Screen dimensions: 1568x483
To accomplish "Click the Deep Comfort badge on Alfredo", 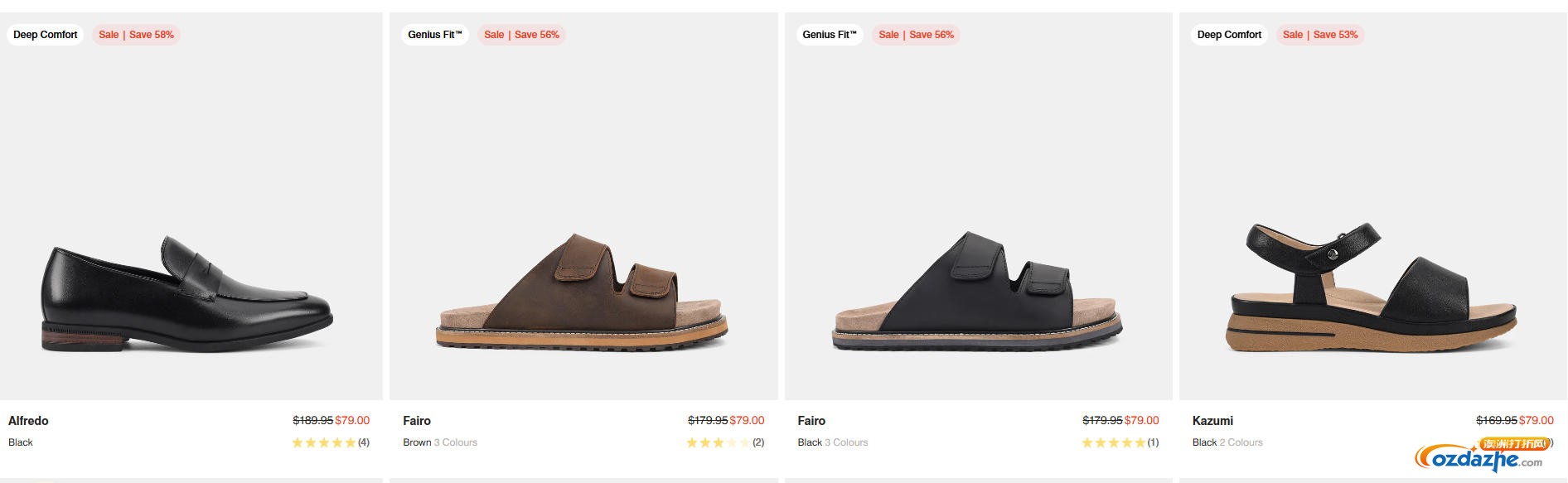I will pos(46,35).
